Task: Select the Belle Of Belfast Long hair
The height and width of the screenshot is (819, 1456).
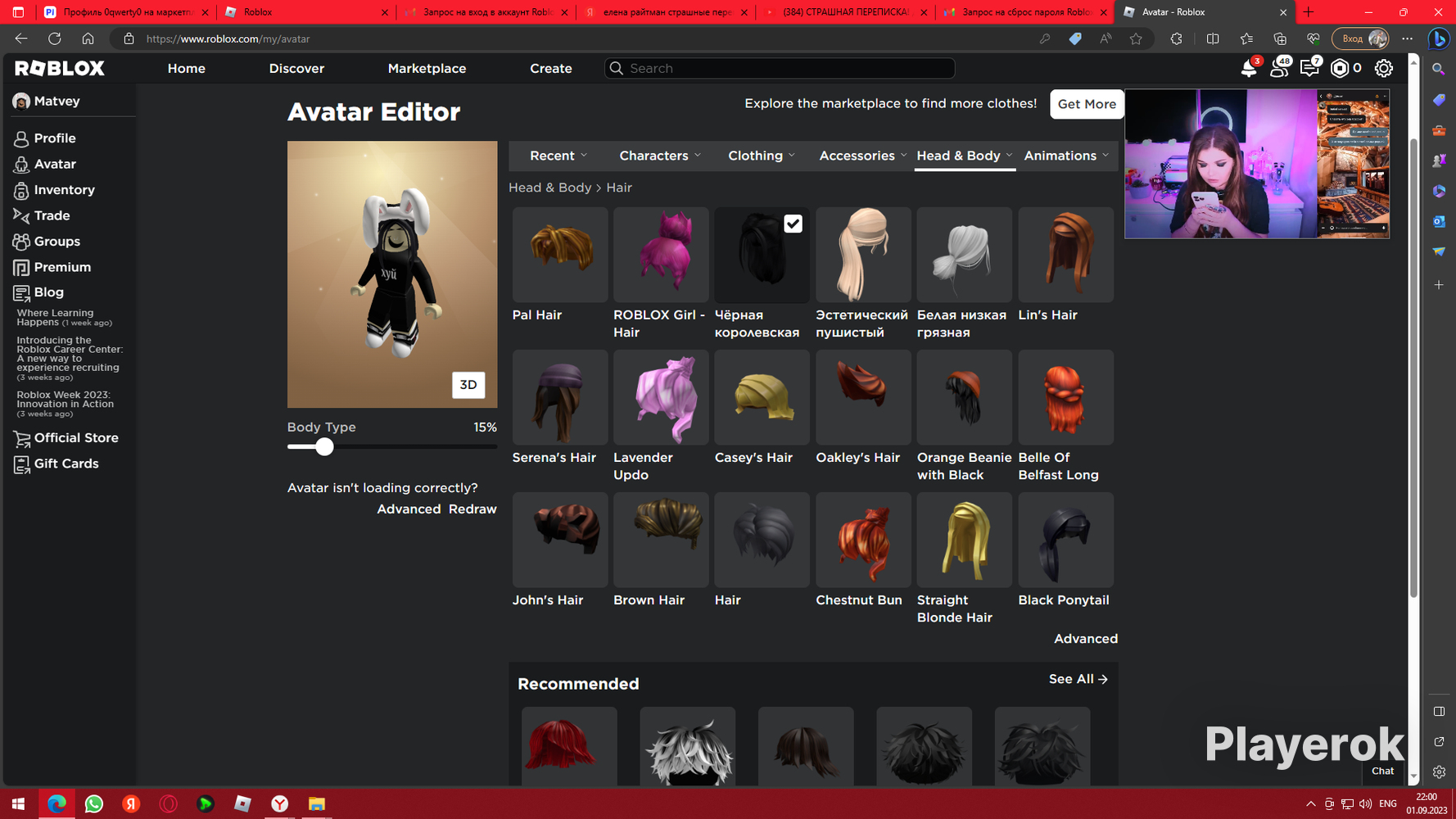Action: 1066,397
